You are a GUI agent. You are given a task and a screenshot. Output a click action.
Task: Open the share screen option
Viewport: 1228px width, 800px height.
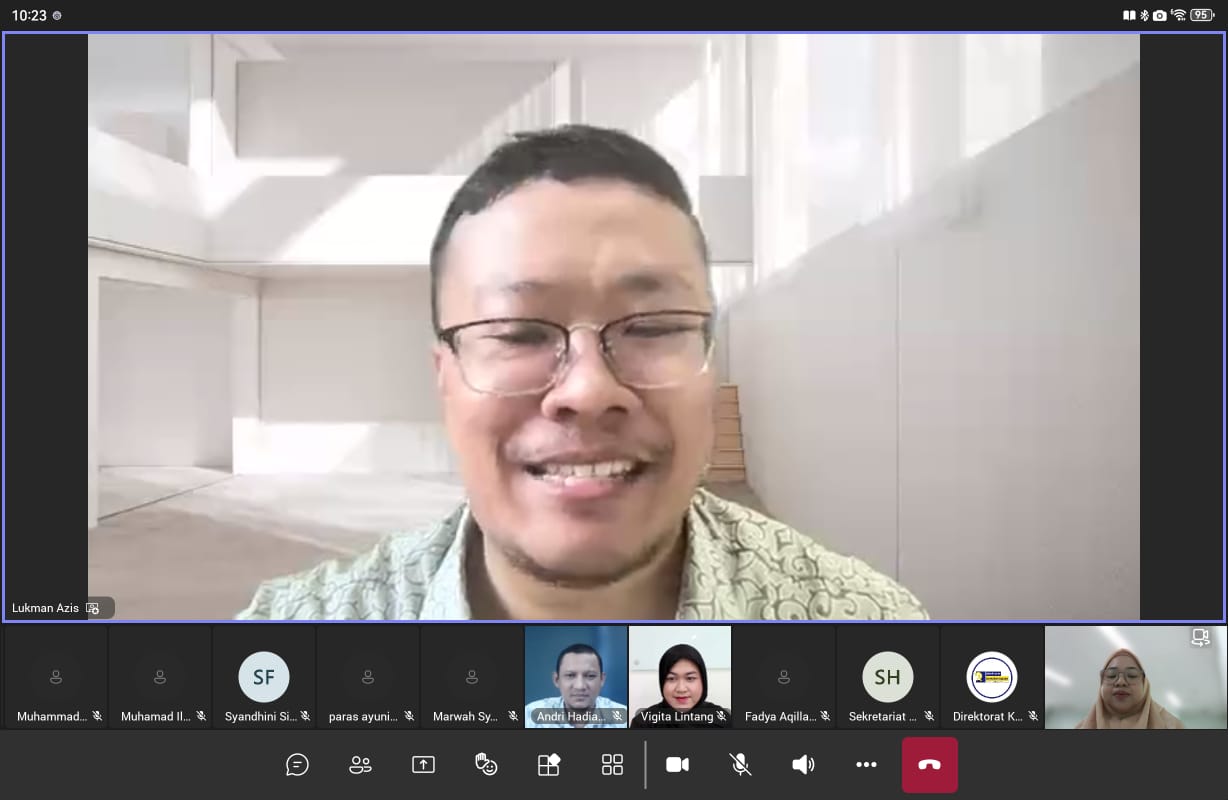click(423, 765)
